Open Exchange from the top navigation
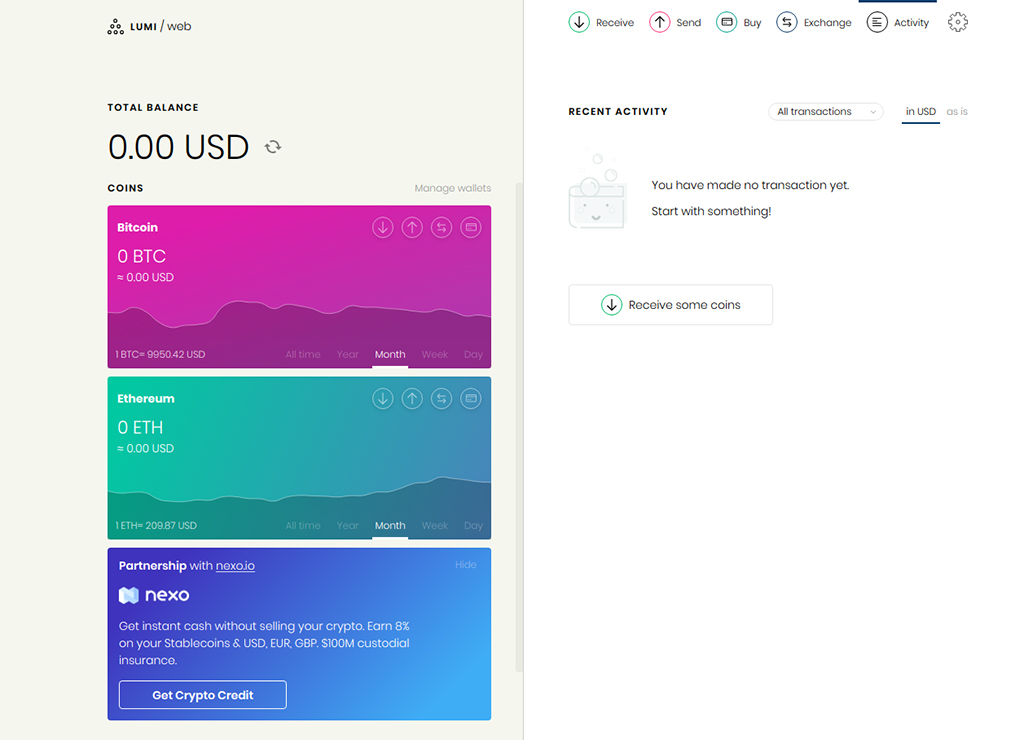The width and height of the screenshot is (1024, 740). point(814,22)
